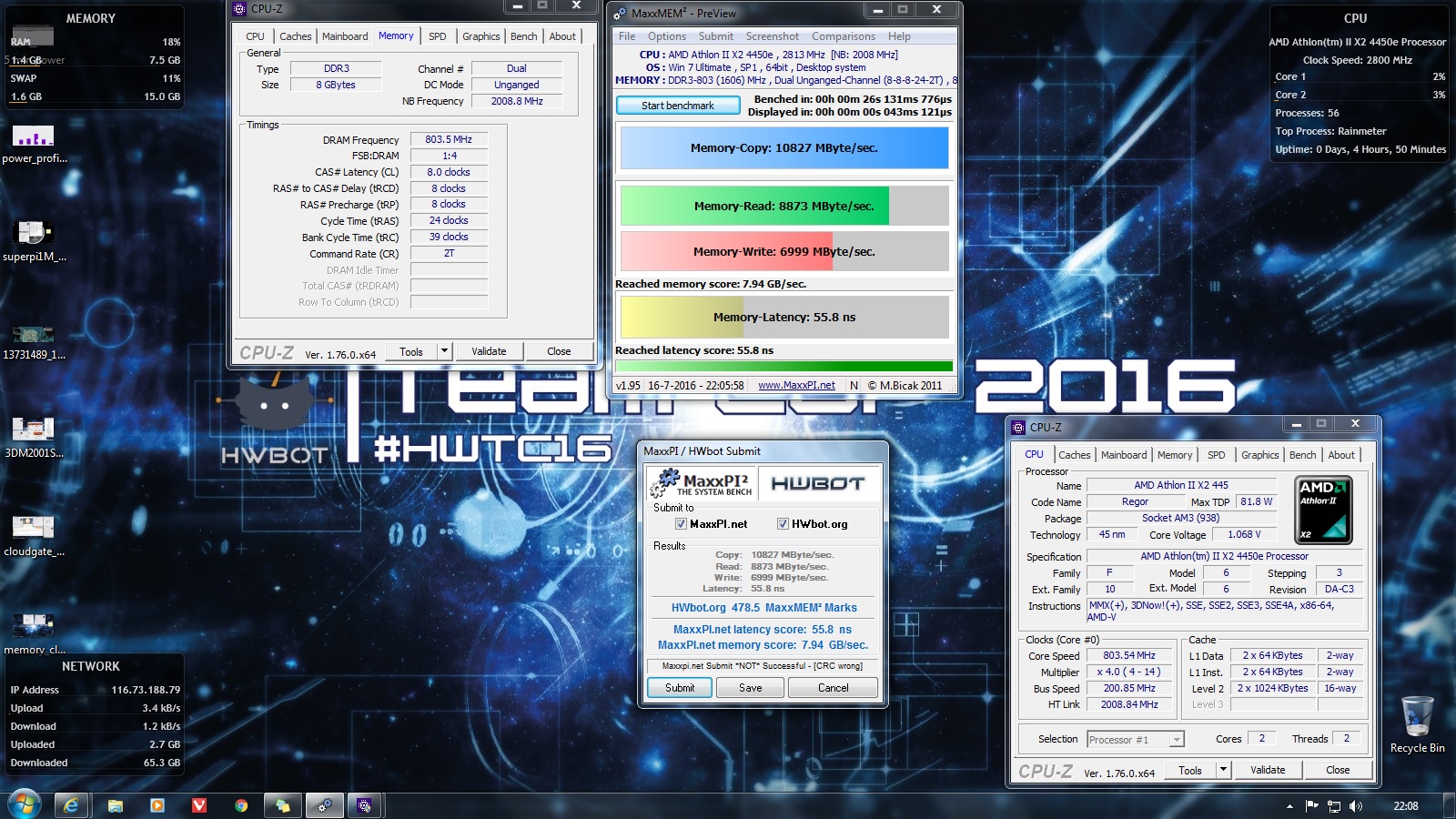
Task: Click Save in MaxxPI HWbot dialog
Action: point(751,688)
